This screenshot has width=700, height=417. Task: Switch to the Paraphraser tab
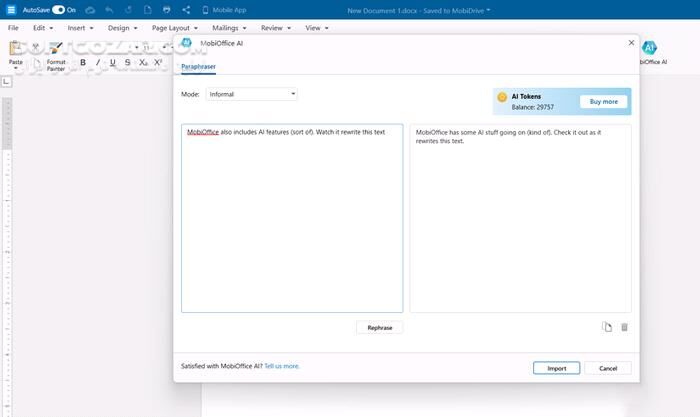(x=198, y=66)
